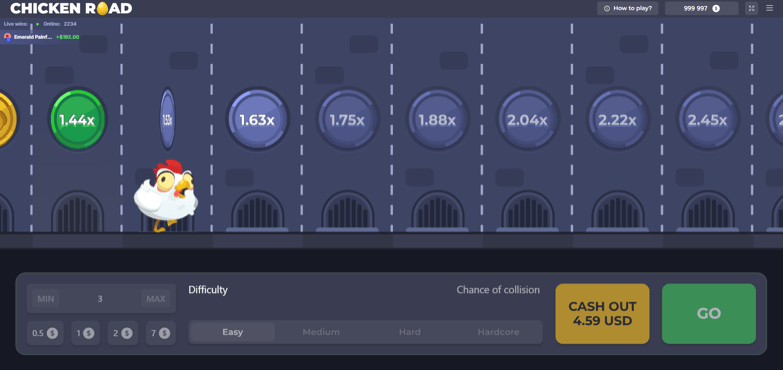Click the +$192.00 win amount
Image resolution: width=783 pixels, height=370 pixels.
[x=67, y=37]
